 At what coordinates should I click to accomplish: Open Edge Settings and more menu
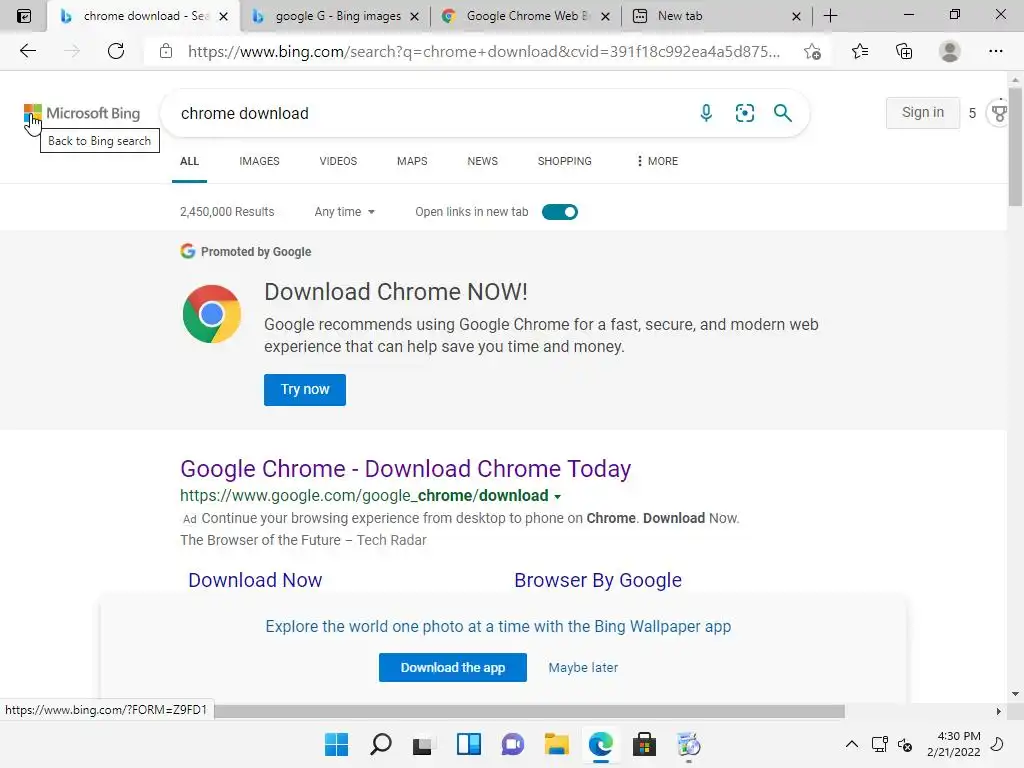(995, 51)
